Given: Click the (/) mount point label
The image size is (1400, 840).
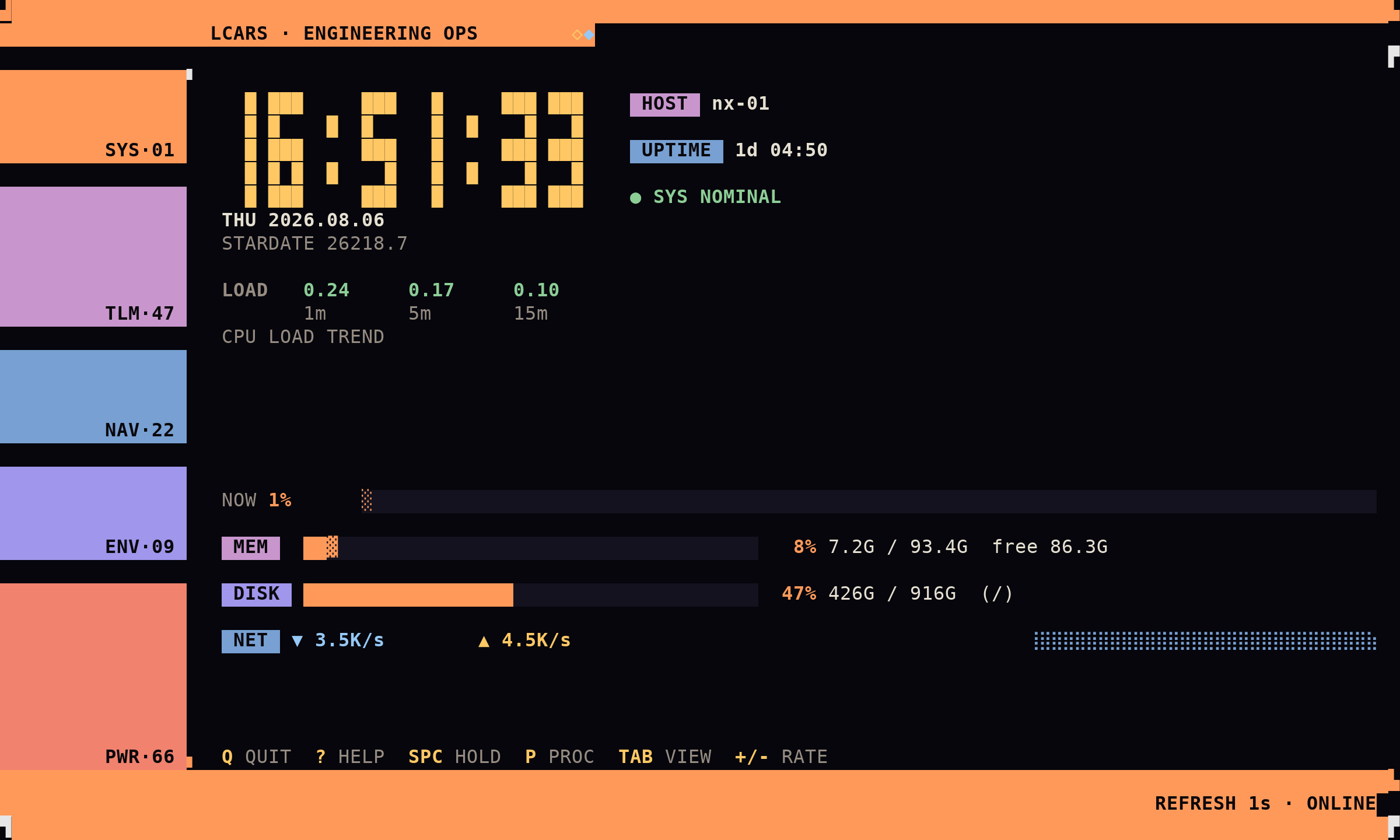Looking at the screenshot, I should click(998, 594).
